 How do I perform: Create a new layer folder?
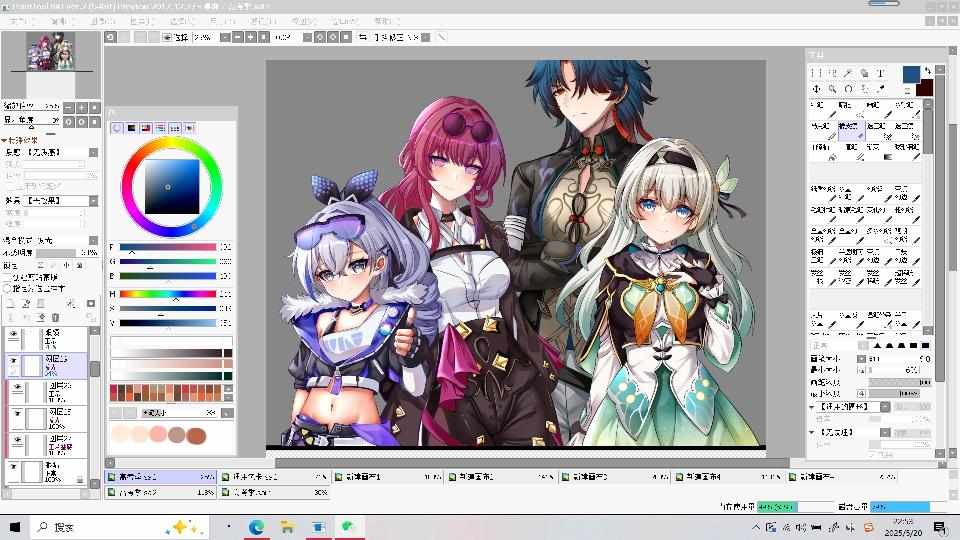40,304
